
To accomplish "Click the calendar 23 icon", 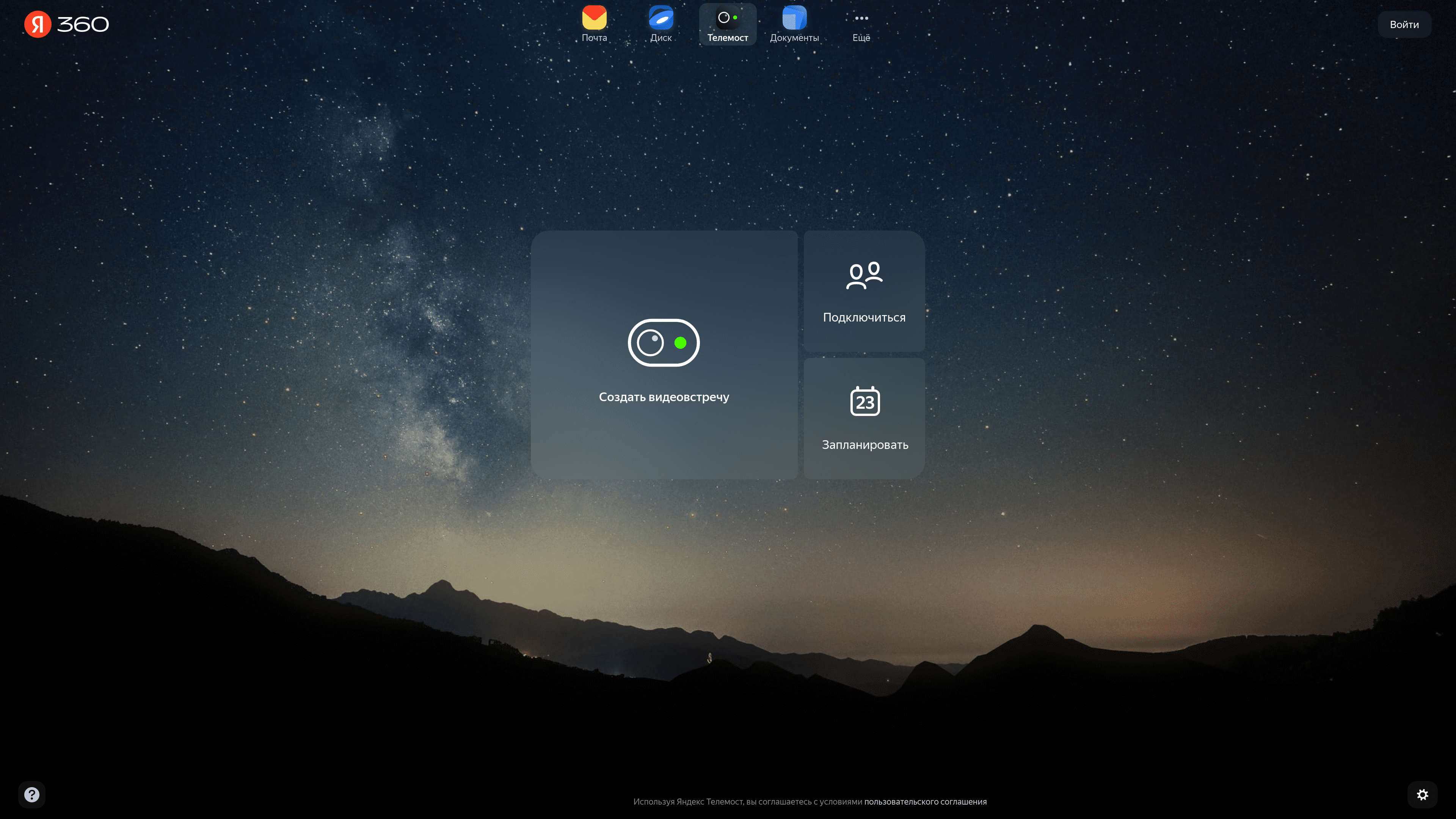I will pos(865,401).
